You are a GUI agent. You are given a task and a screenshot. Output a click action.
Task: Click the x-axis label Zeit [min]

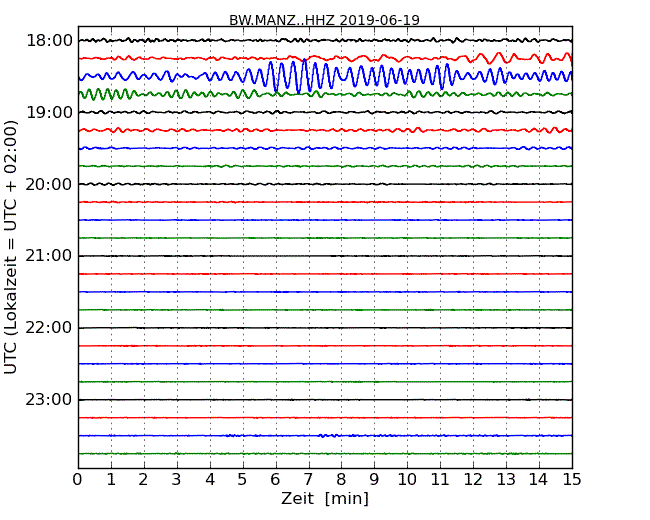click(325, 499)
